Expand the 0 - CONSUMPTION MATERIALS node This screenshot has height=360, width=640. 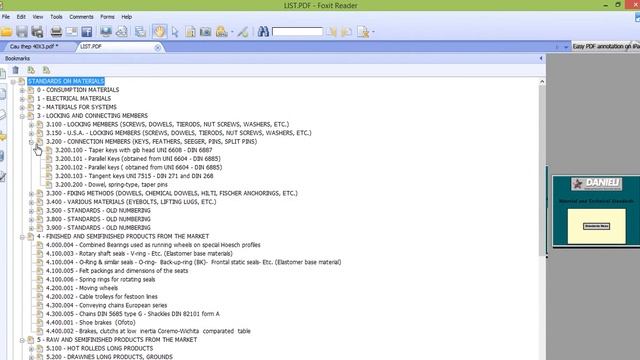[x=22, y=90]
